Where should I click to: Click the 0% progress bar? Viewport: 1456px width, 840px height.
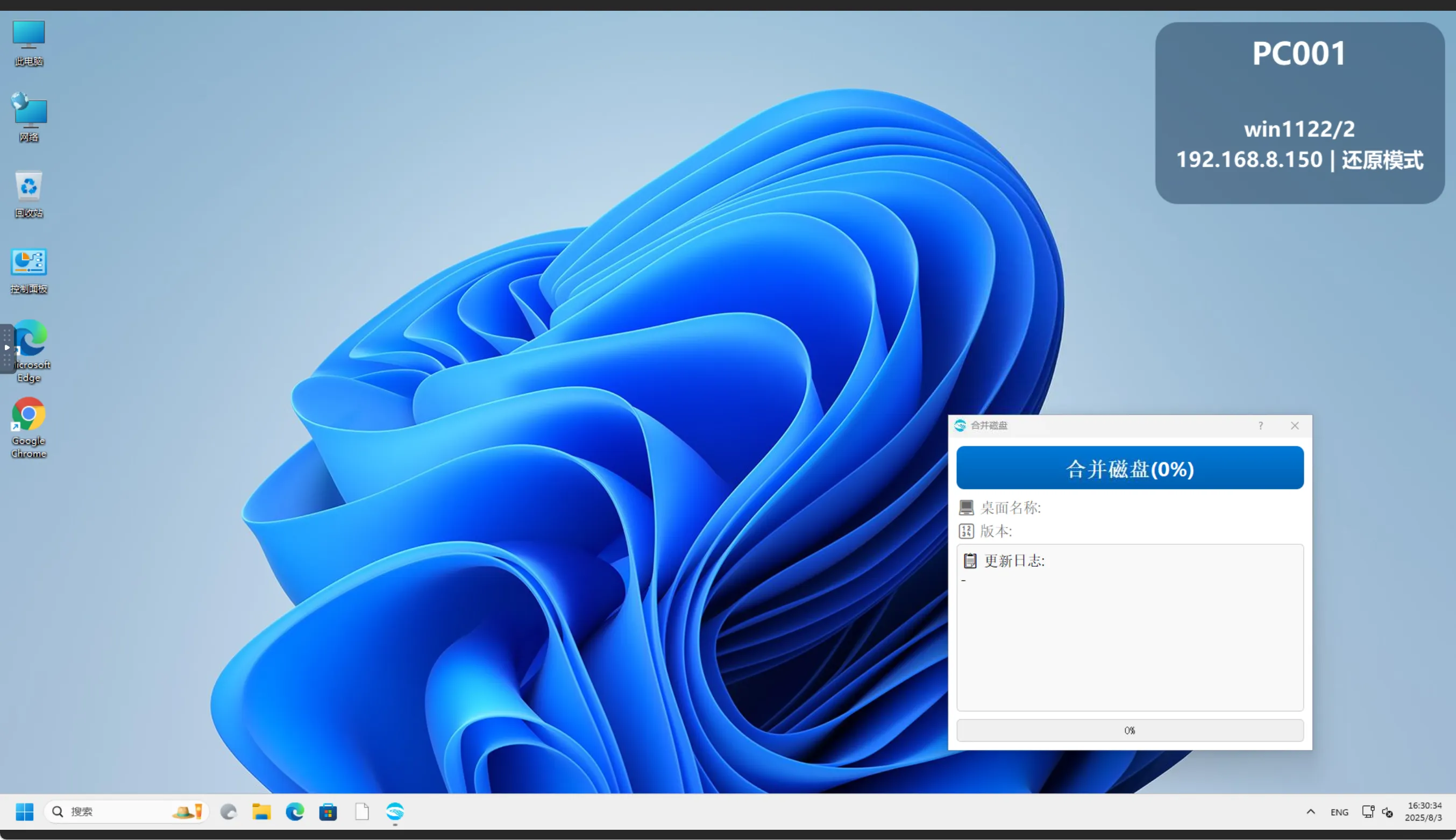tap(1130, 730)
